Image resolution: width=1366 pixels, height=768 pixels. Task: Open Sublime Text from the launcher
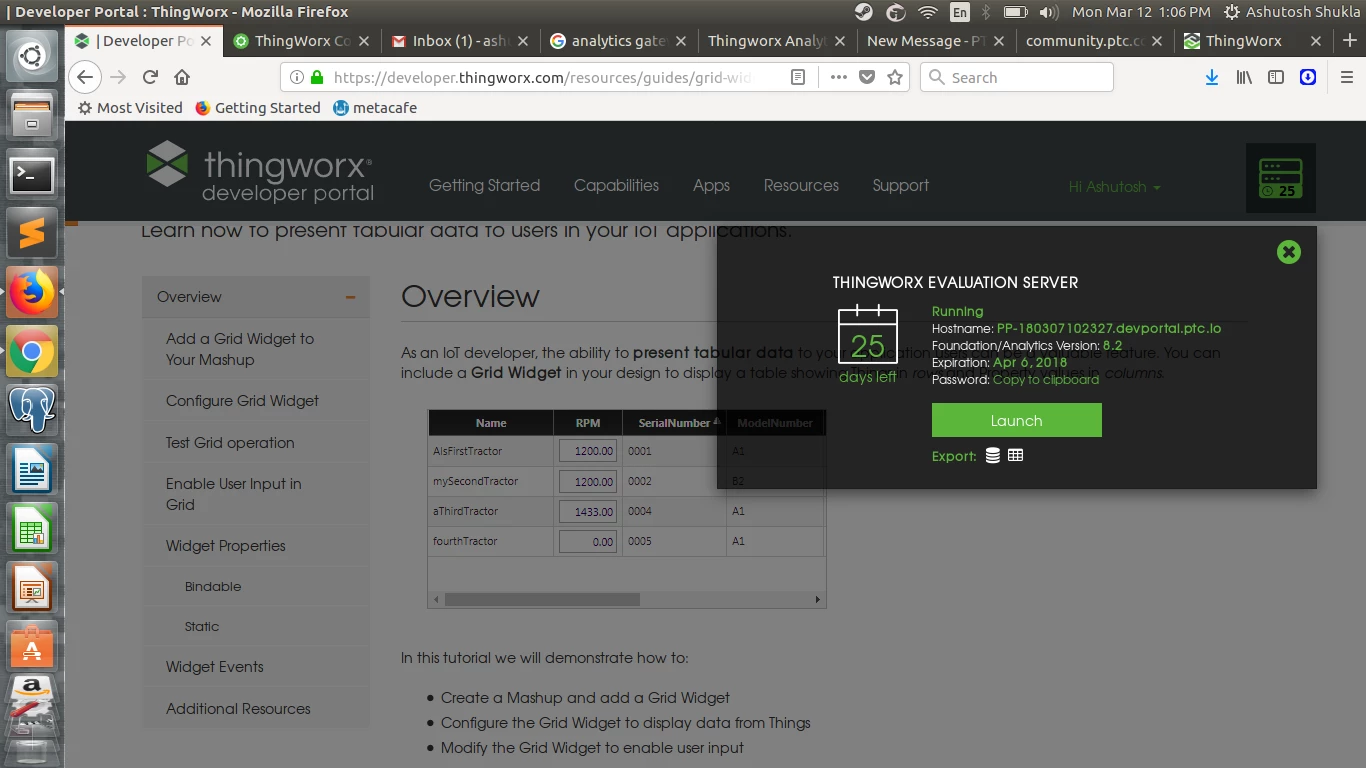click(x=32, y=235)
